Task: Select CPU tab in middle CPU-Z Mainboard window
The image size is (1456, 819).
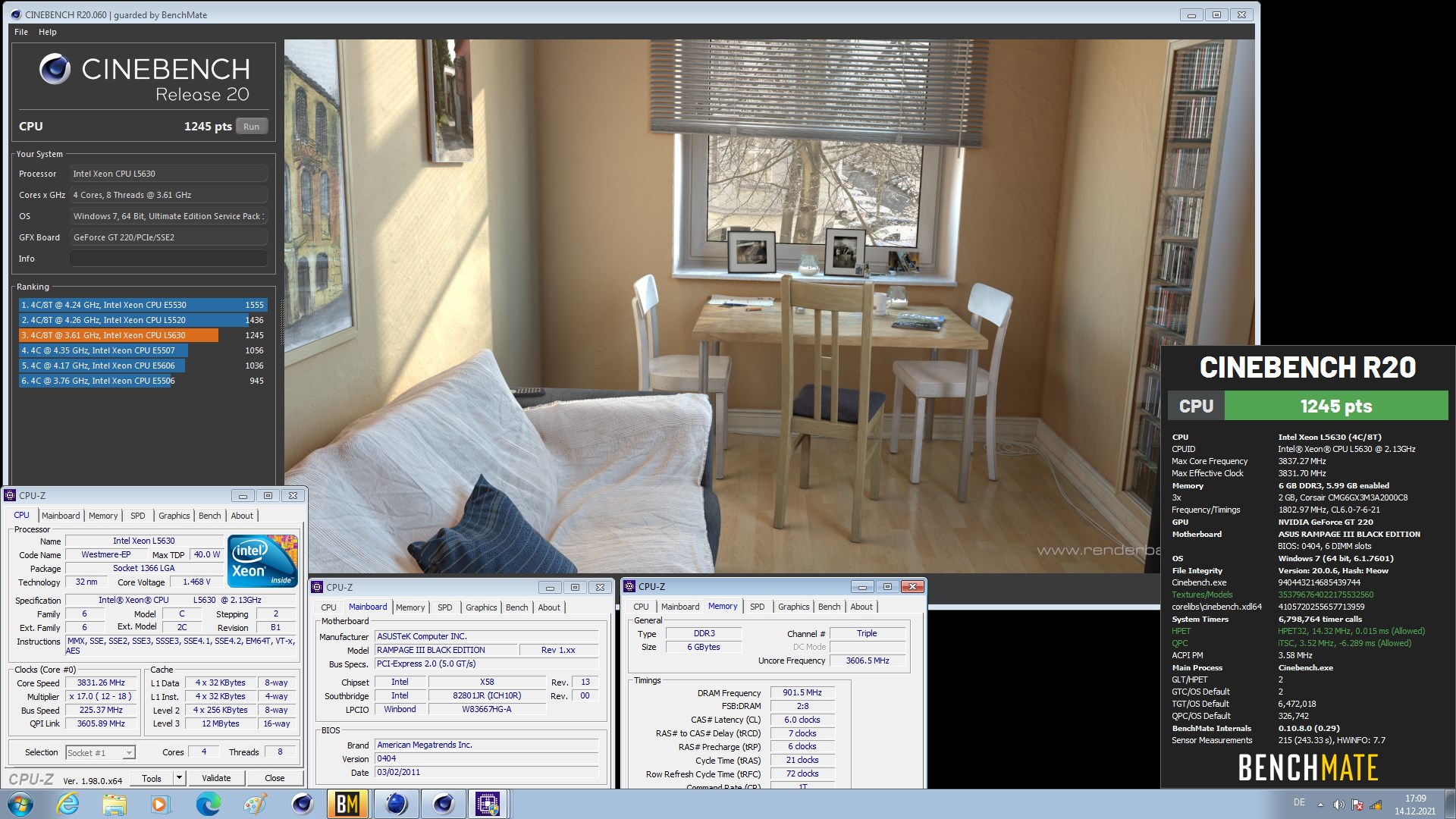Action: (328, 607)
